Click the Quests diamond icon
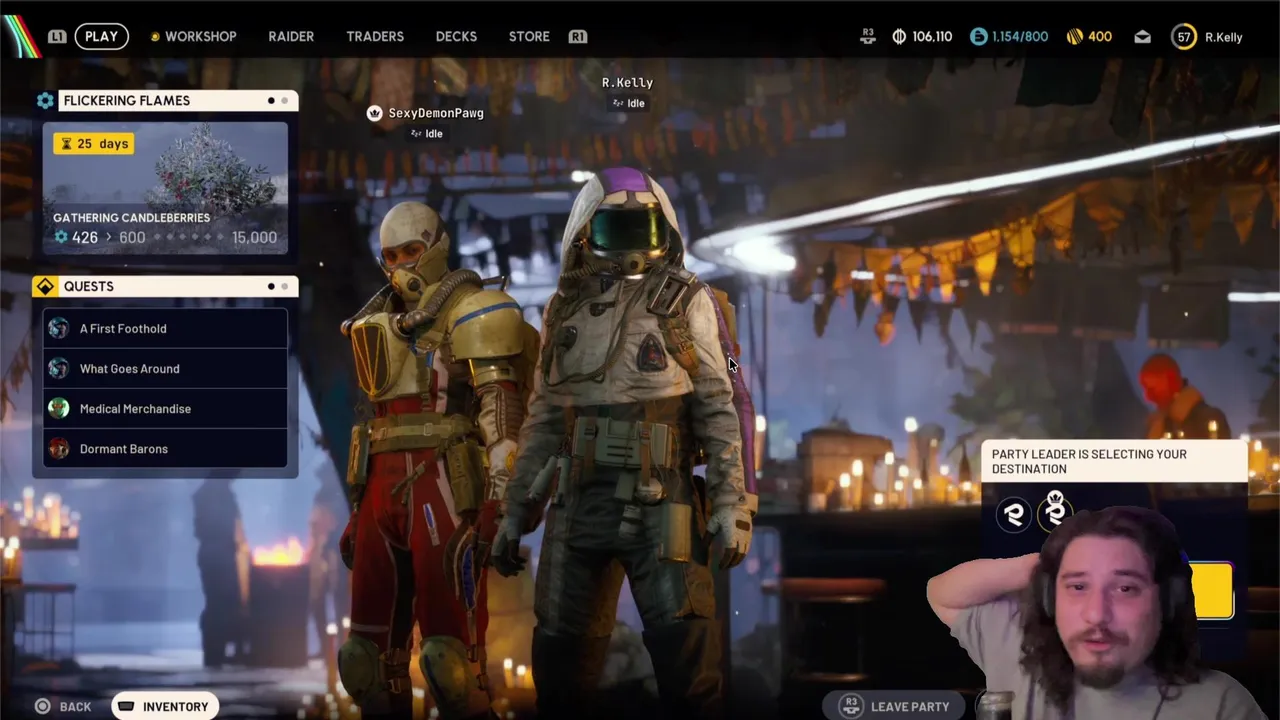 [x=45, y=286]
